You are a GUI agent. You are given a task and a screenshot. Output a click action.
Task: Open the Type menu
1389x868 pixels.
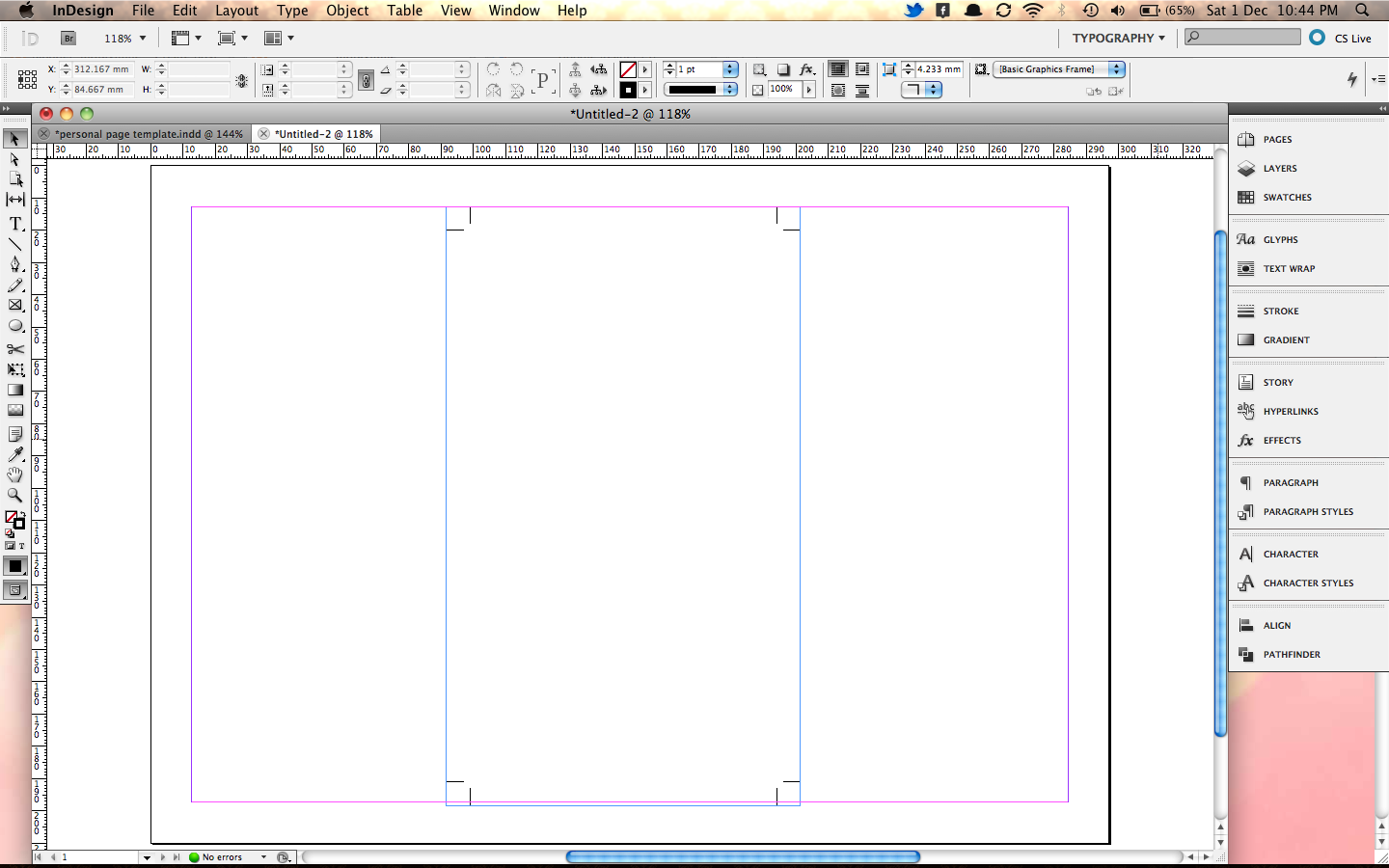(x=292, y=11)
